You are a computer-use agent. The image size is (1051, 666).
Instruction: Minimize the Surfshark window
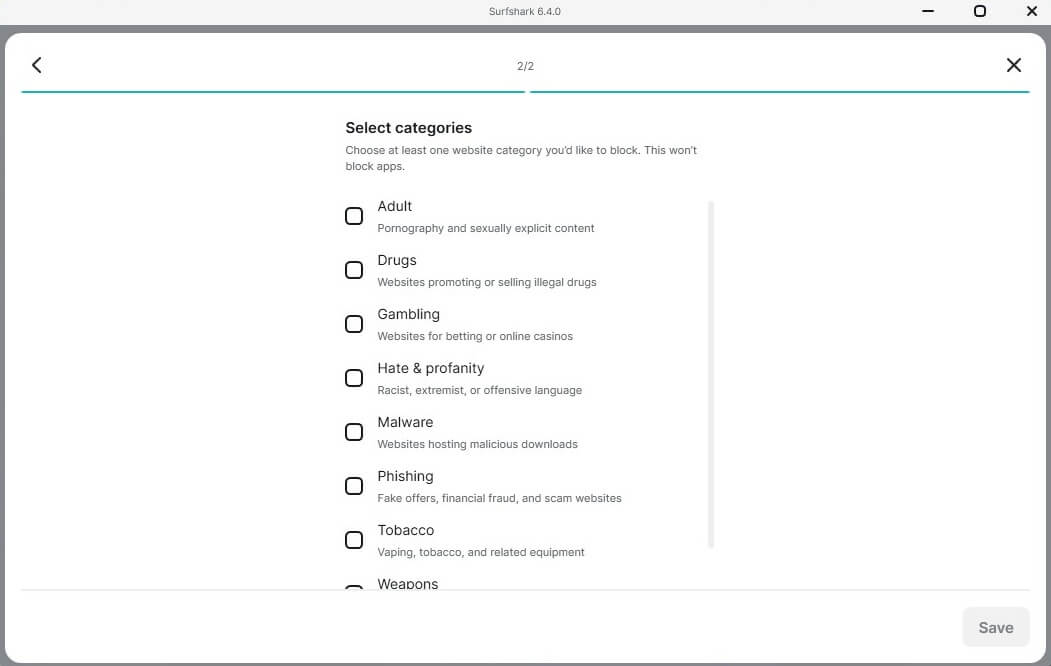point(926,11)
